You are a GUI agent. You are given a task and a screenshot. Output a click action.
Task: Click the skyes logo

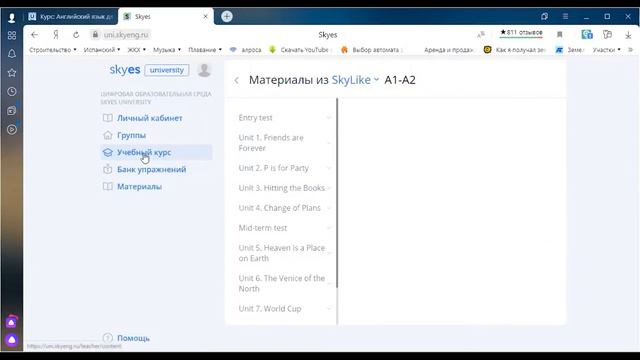[125, 70]
